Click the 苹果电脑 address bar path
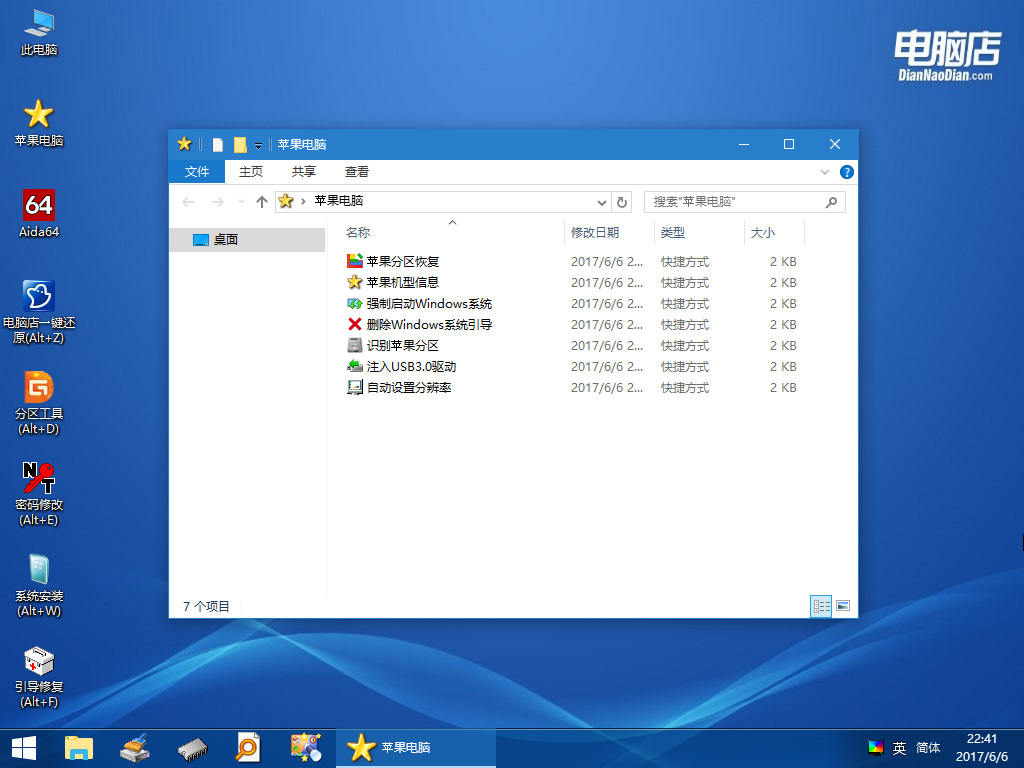Screen dimensions: 1024x768 (338, 200)
